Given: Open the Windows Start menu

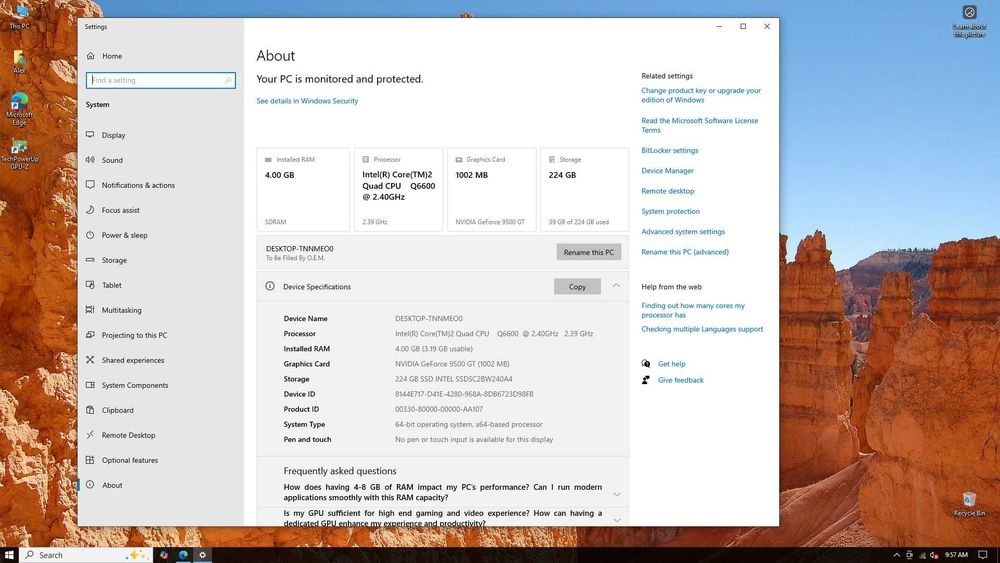Looking at the screenshot, I should (9, 555).
